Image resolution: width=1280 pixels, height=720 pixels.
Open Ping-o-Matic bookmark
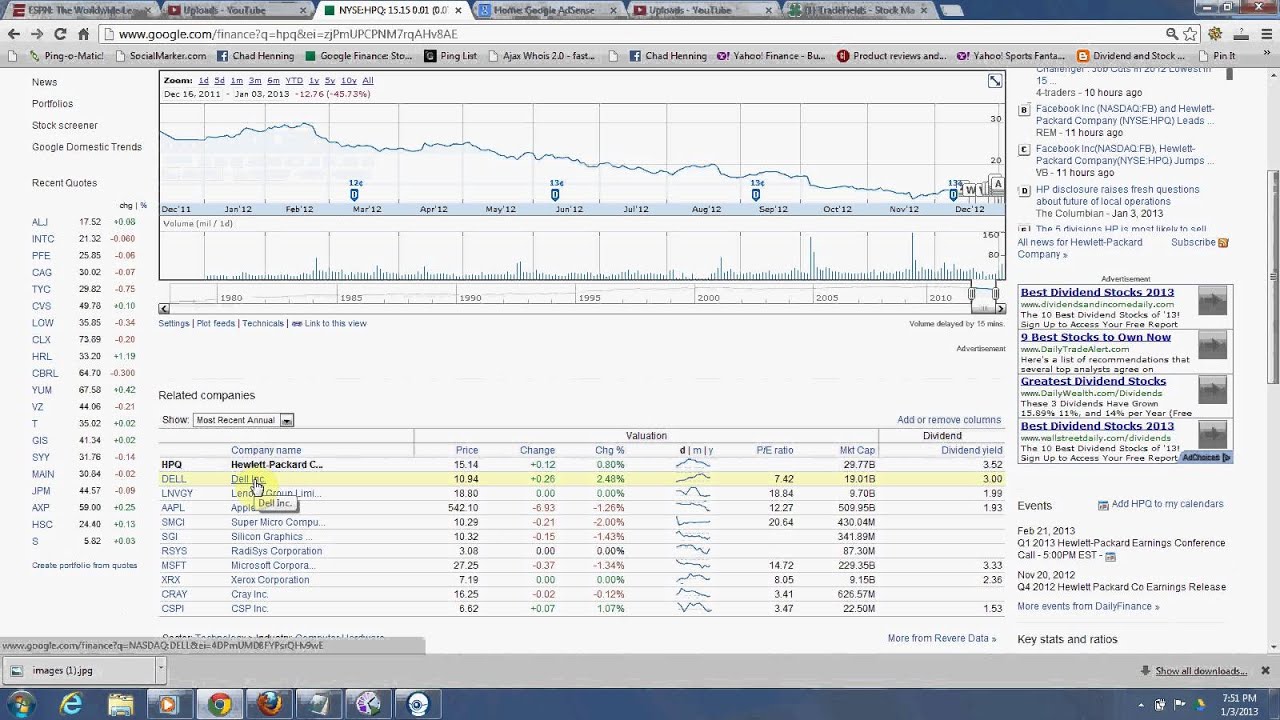pyautogui.click(x=67, y=56)
